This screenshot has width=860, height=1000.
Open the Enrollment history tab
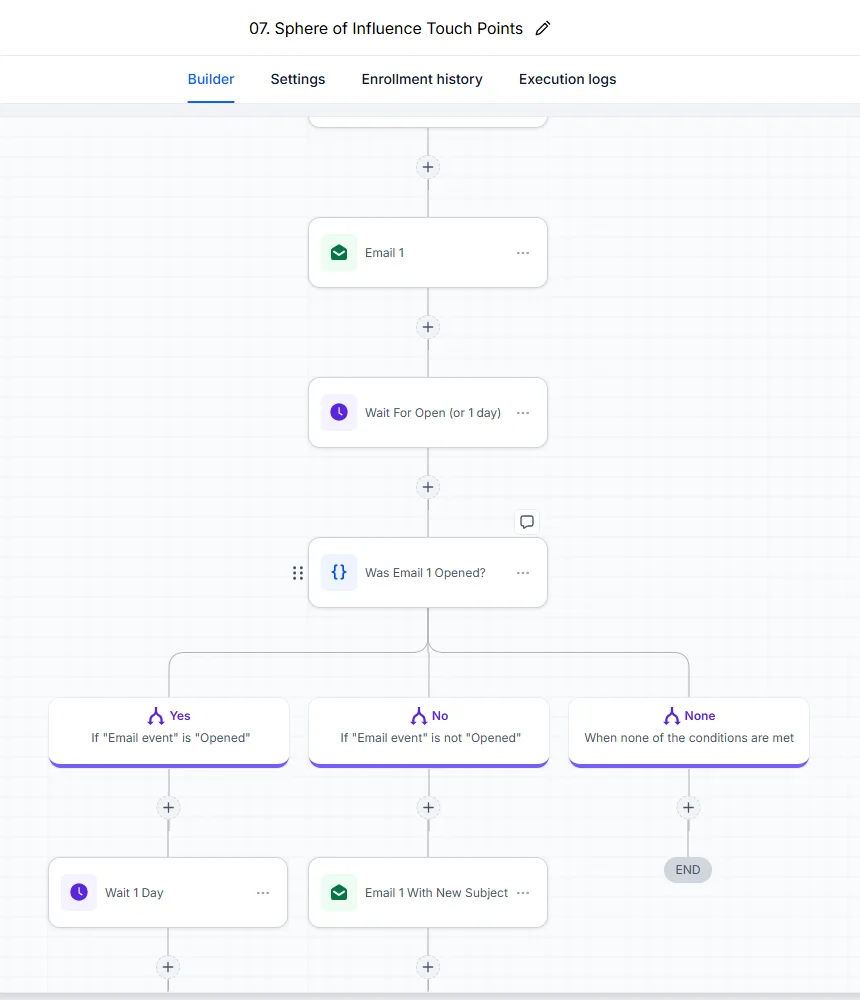[422, 79]
